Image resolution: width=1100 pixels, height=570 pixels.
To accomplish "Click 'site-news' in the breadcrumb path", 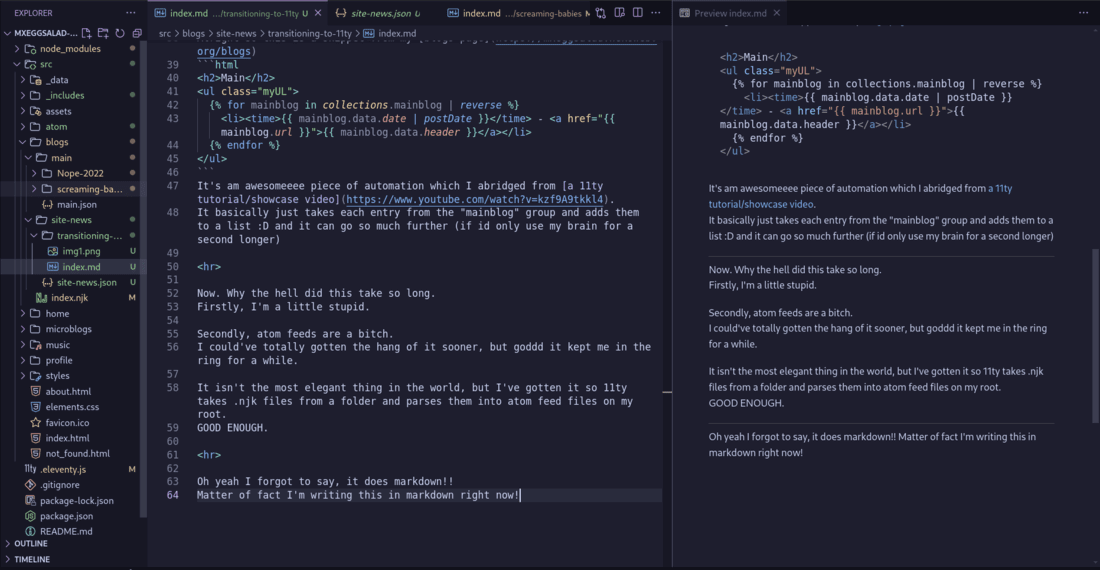I will pos(236,33).
